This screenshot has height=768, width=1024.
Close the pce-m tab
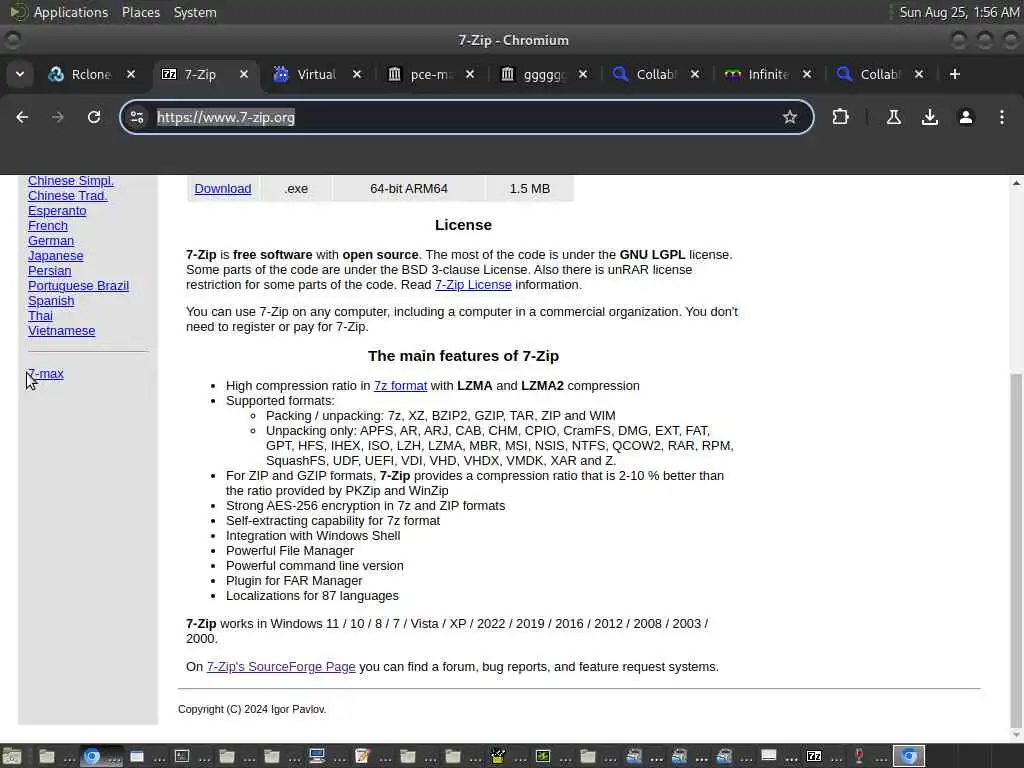click(470, 74)
